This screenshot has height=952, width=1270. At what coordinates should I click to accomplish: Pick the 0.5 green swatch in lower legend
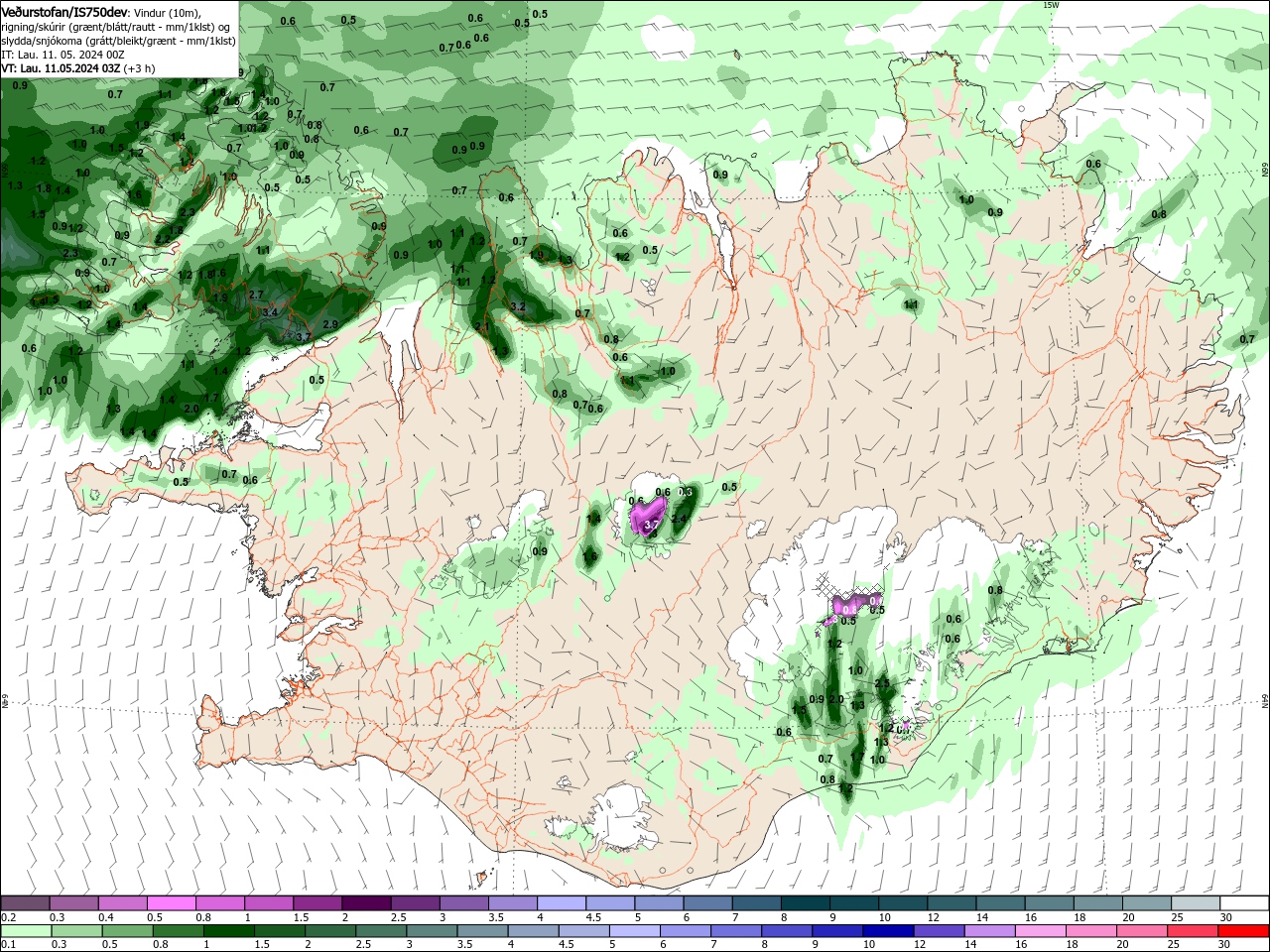pos(127,931)
